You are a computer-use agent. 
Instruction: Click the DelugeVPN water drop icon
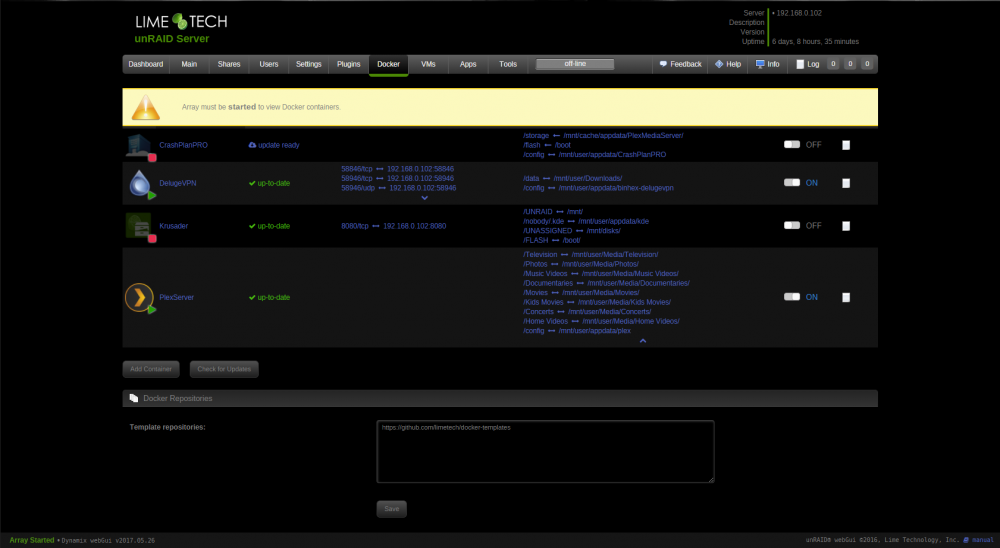click(139, 183)
